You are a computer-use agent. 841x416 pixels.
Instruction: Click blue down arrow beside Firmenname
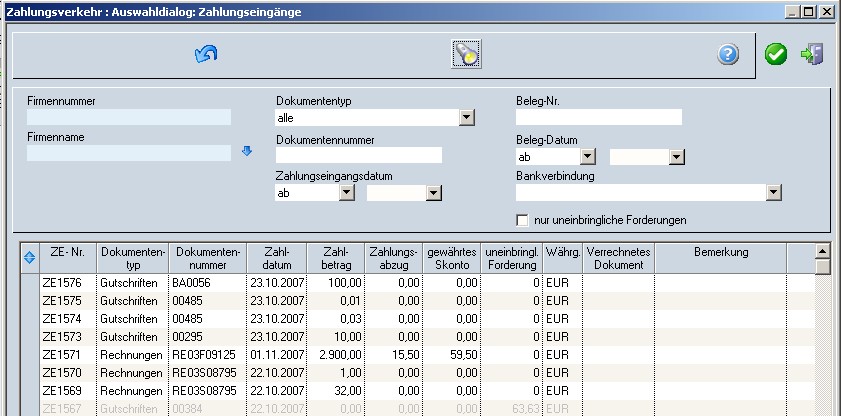[x=247, y=152]
